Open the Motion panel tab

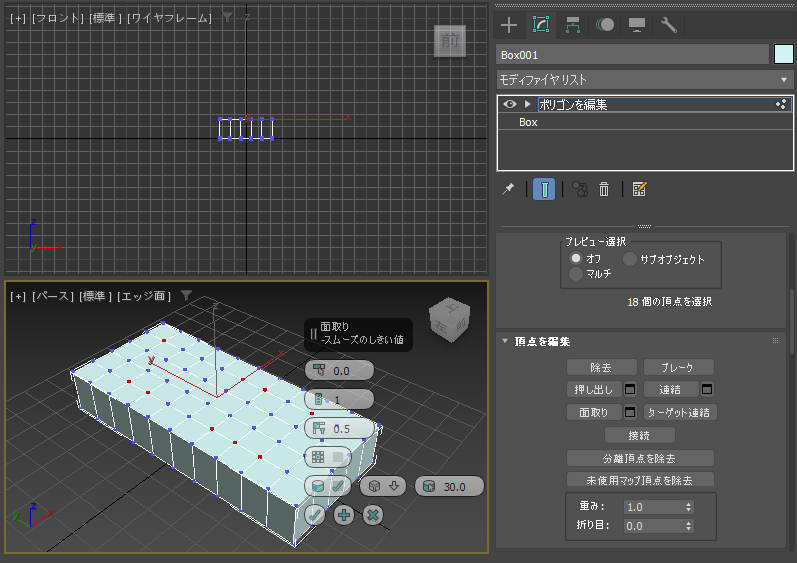[605, 25]
